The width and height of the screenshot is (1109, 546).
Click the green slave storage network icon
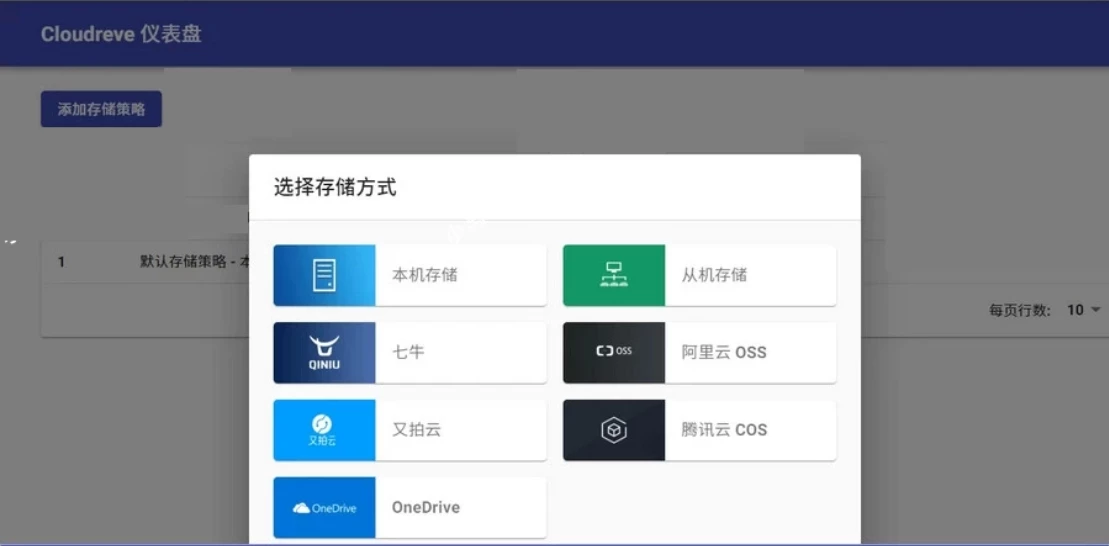[613, 275]
